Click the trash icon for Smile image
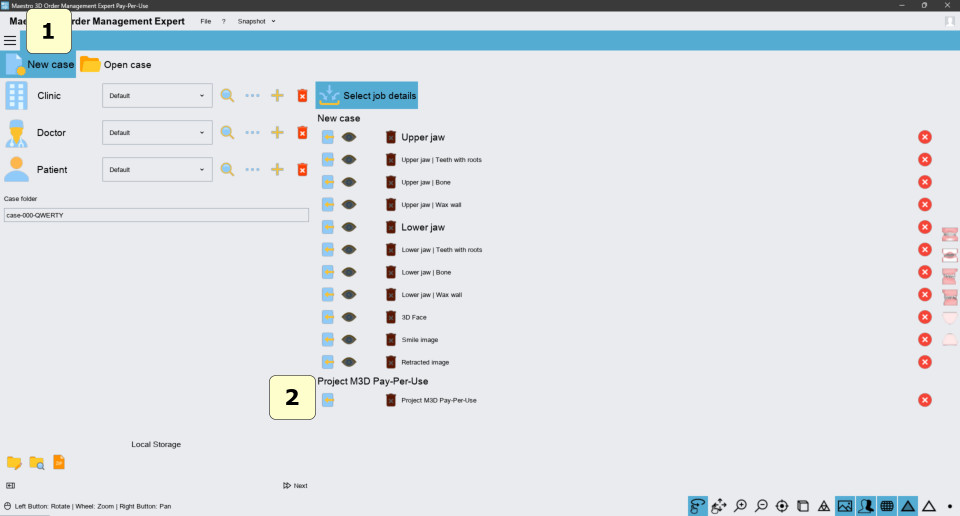 [x=391, y=340]
